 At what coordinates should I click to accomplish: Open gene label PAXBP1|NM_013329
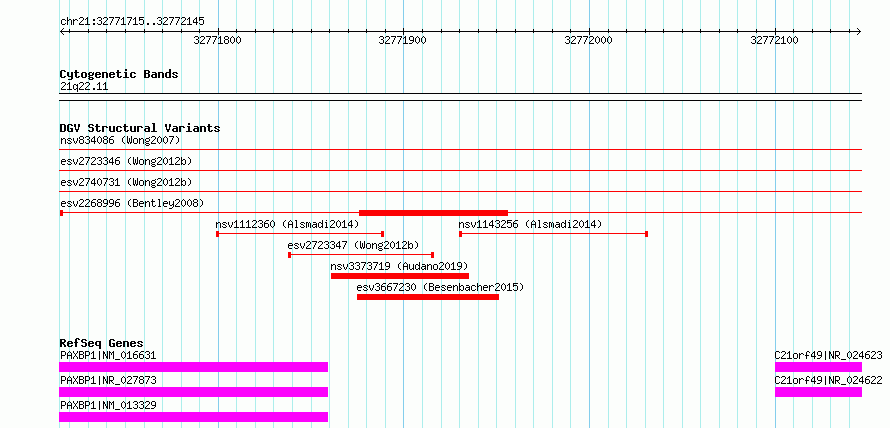click(x=108, y=406)
